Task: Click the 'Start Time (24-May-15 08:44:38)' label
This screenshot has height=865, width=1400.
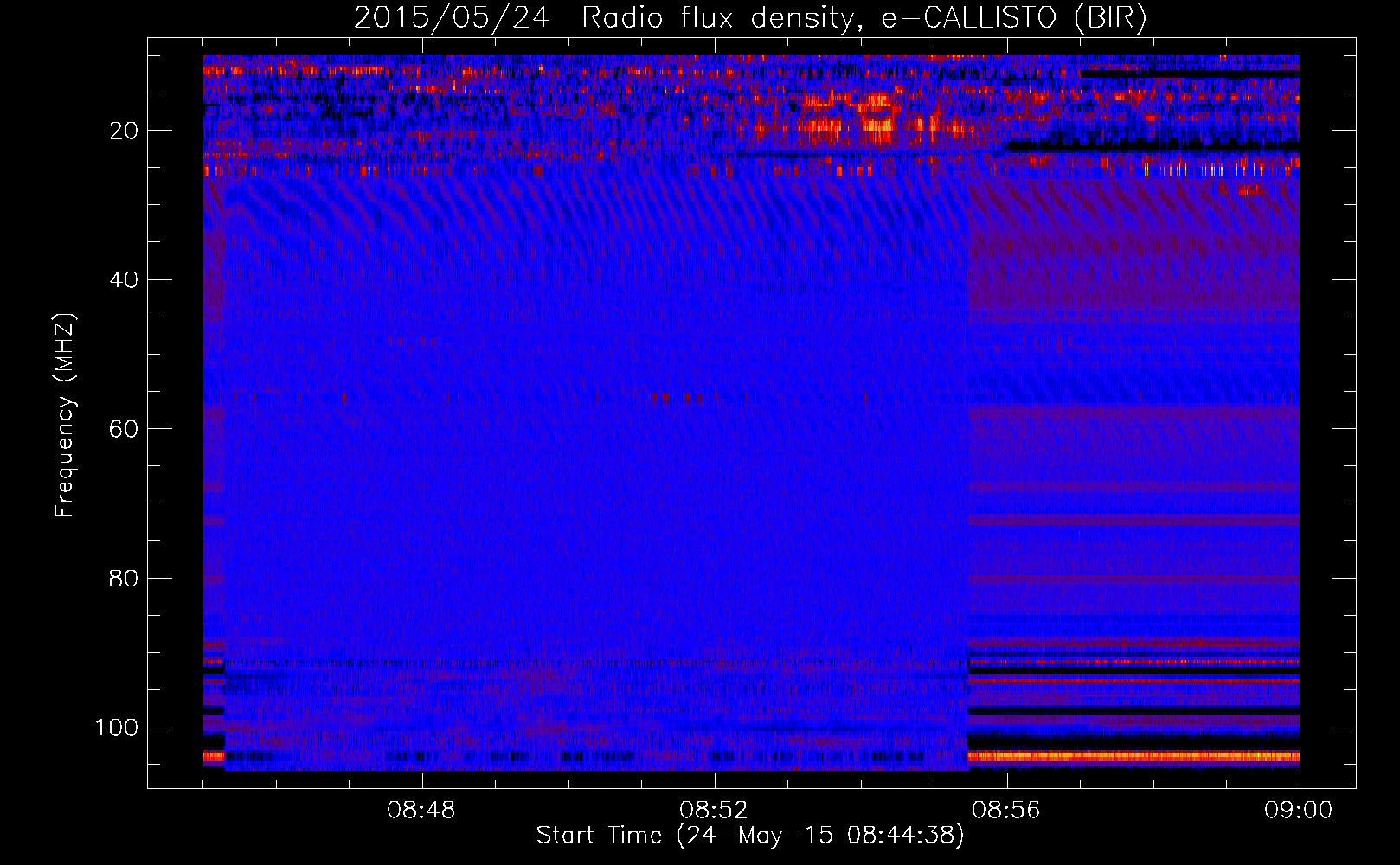Action: coord(750,836)
